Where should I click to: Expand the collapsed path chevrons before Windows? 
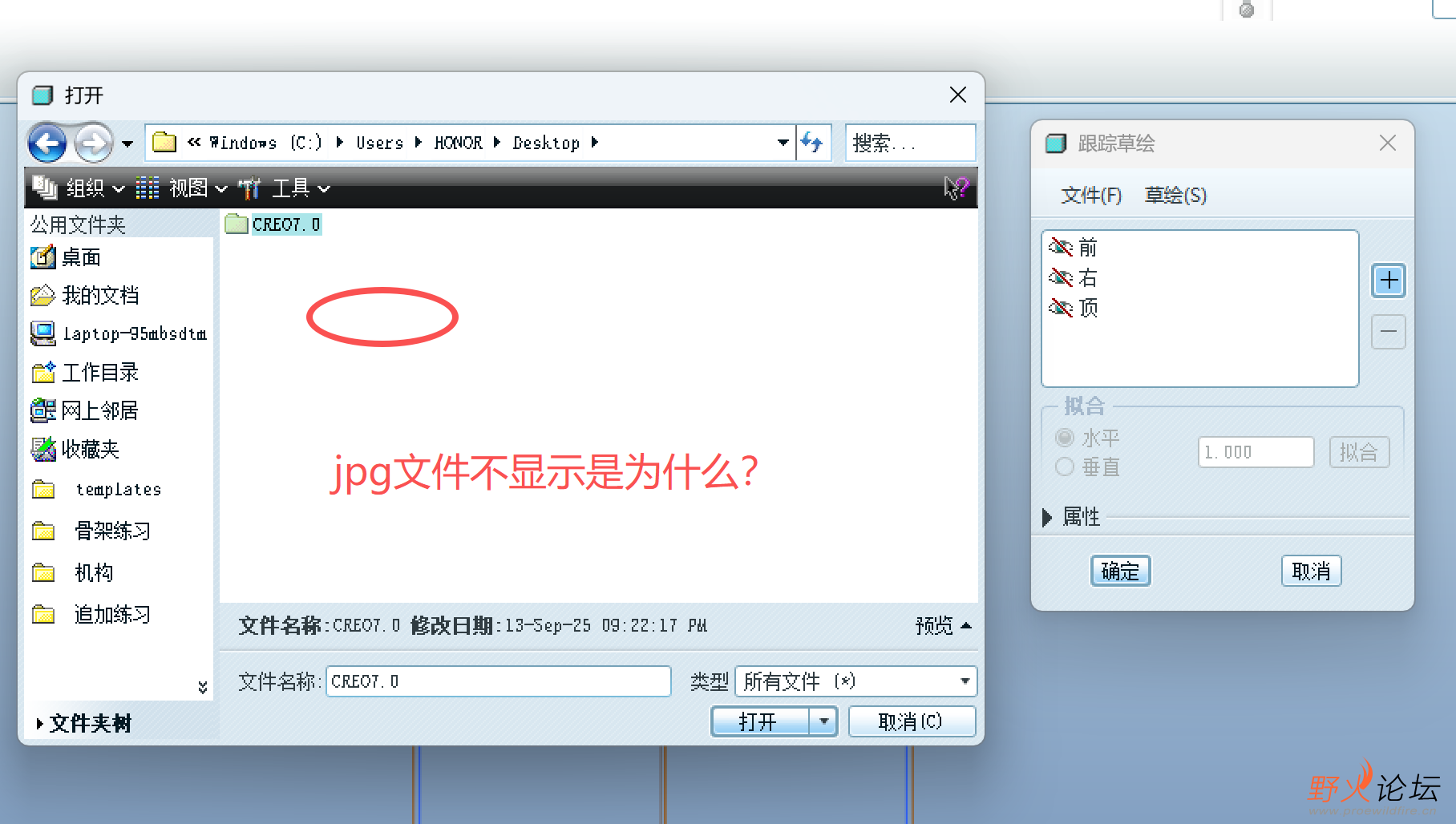point(194,142)
